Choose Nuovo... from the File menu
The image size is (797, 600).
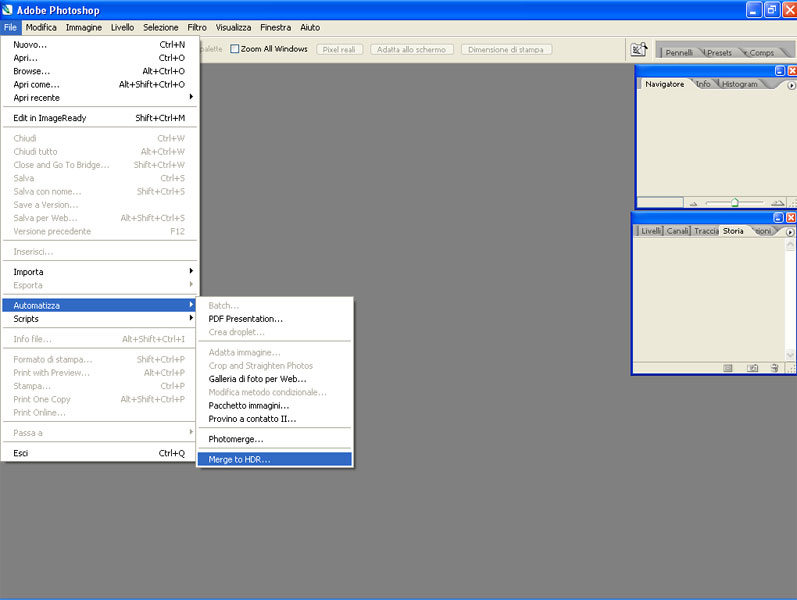point(99,45)
